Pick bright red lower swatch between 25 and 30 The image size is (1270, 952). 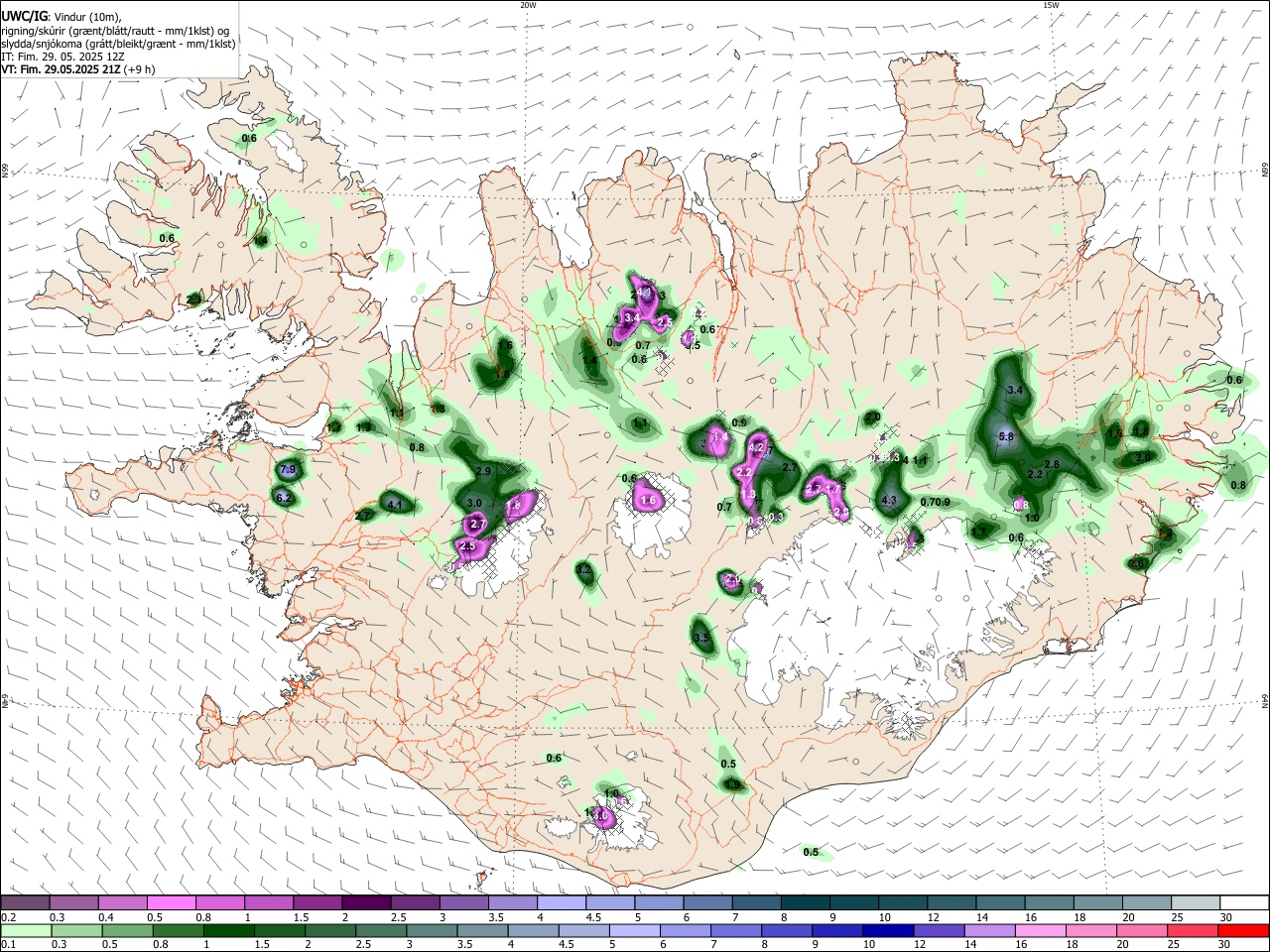point(1192,930)
